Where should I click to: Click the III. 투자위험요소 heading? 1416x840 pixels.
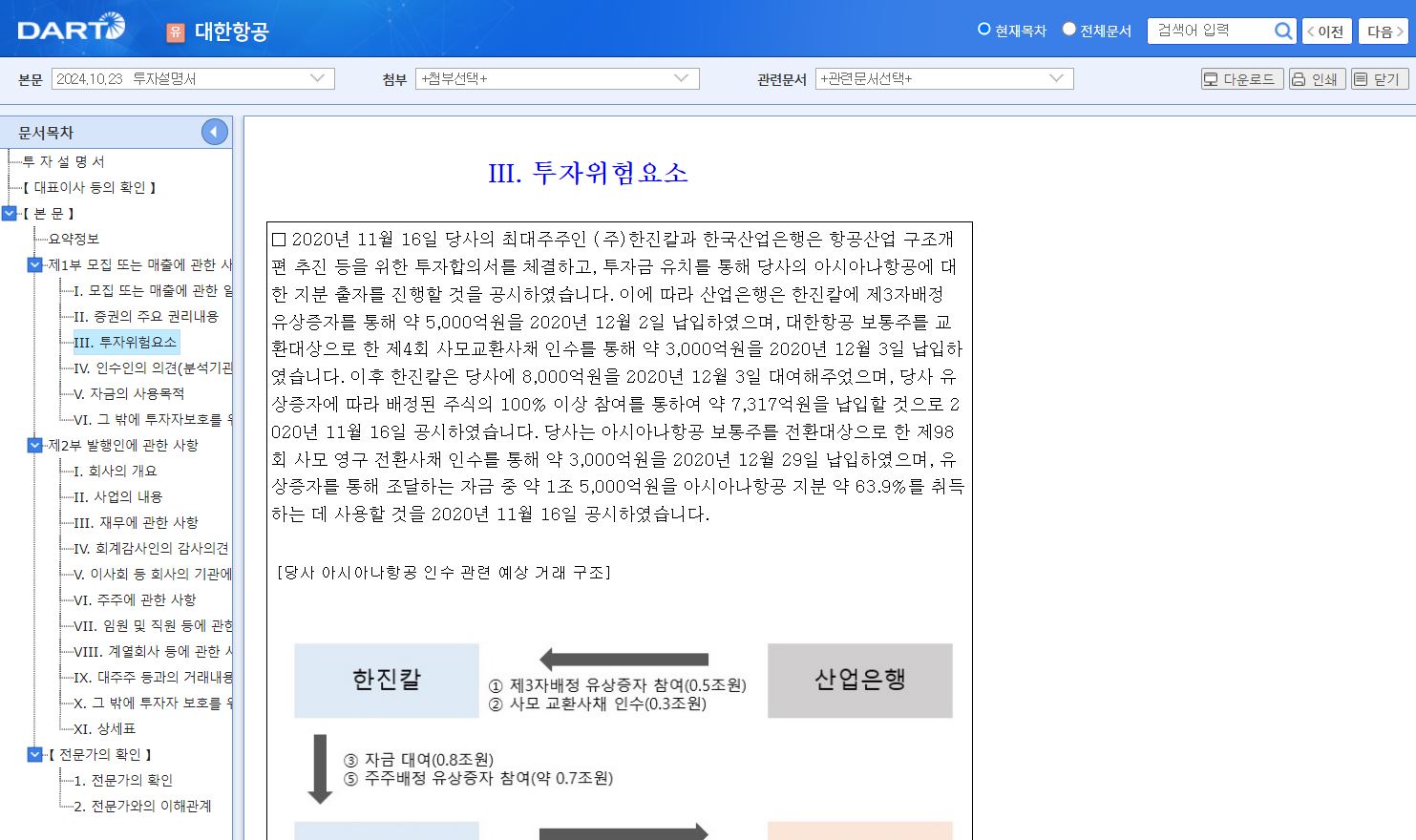click(588, 173)
